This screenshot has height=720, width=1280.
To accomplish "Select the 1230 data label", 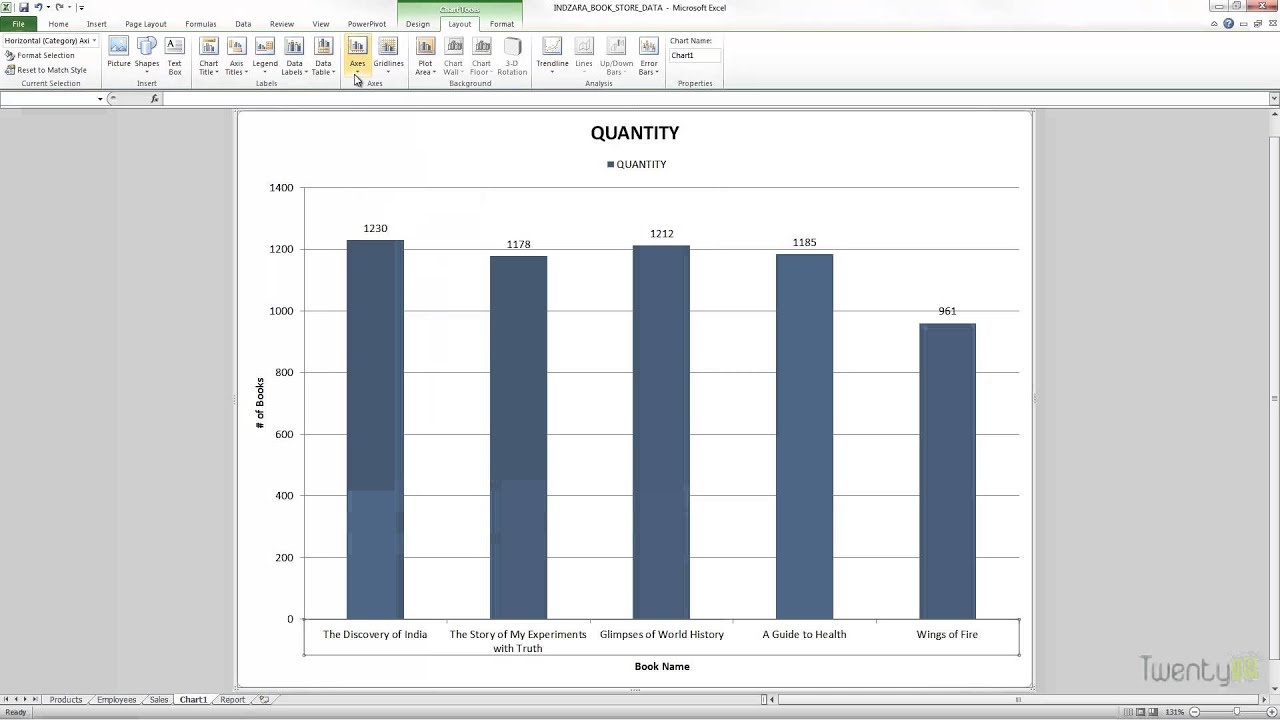I will pyautogui.click(x=375, y=229).
